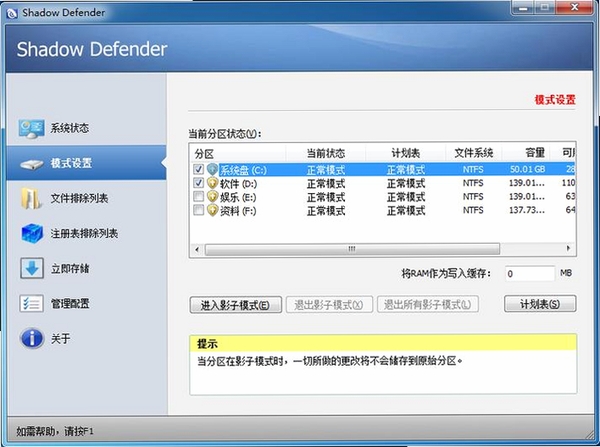Open the 系统状态 section

click(x=86, y=128)
